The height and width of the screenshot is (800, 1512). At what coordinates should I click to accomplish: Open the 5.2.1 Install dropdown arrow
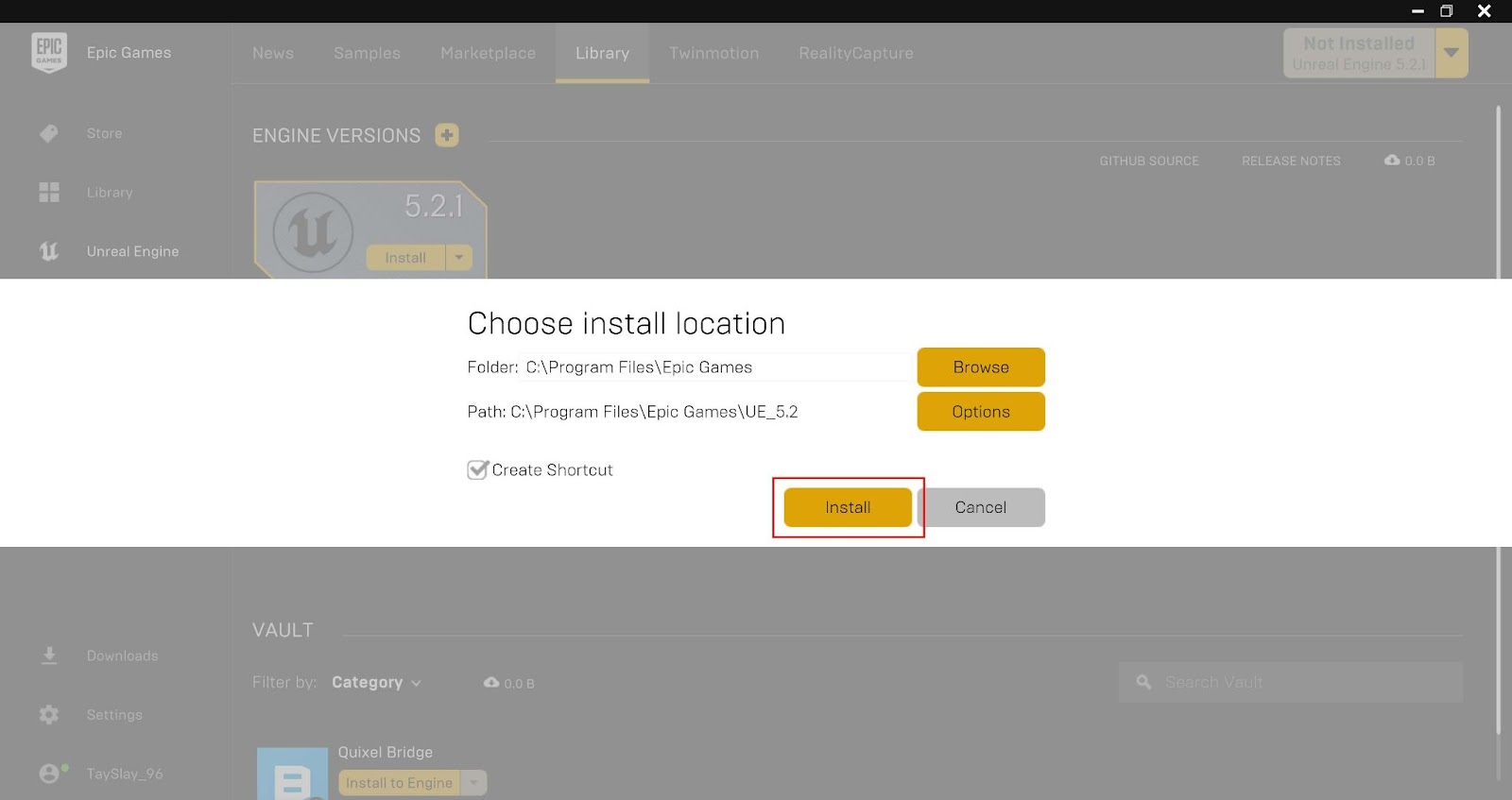coord(459,258)
